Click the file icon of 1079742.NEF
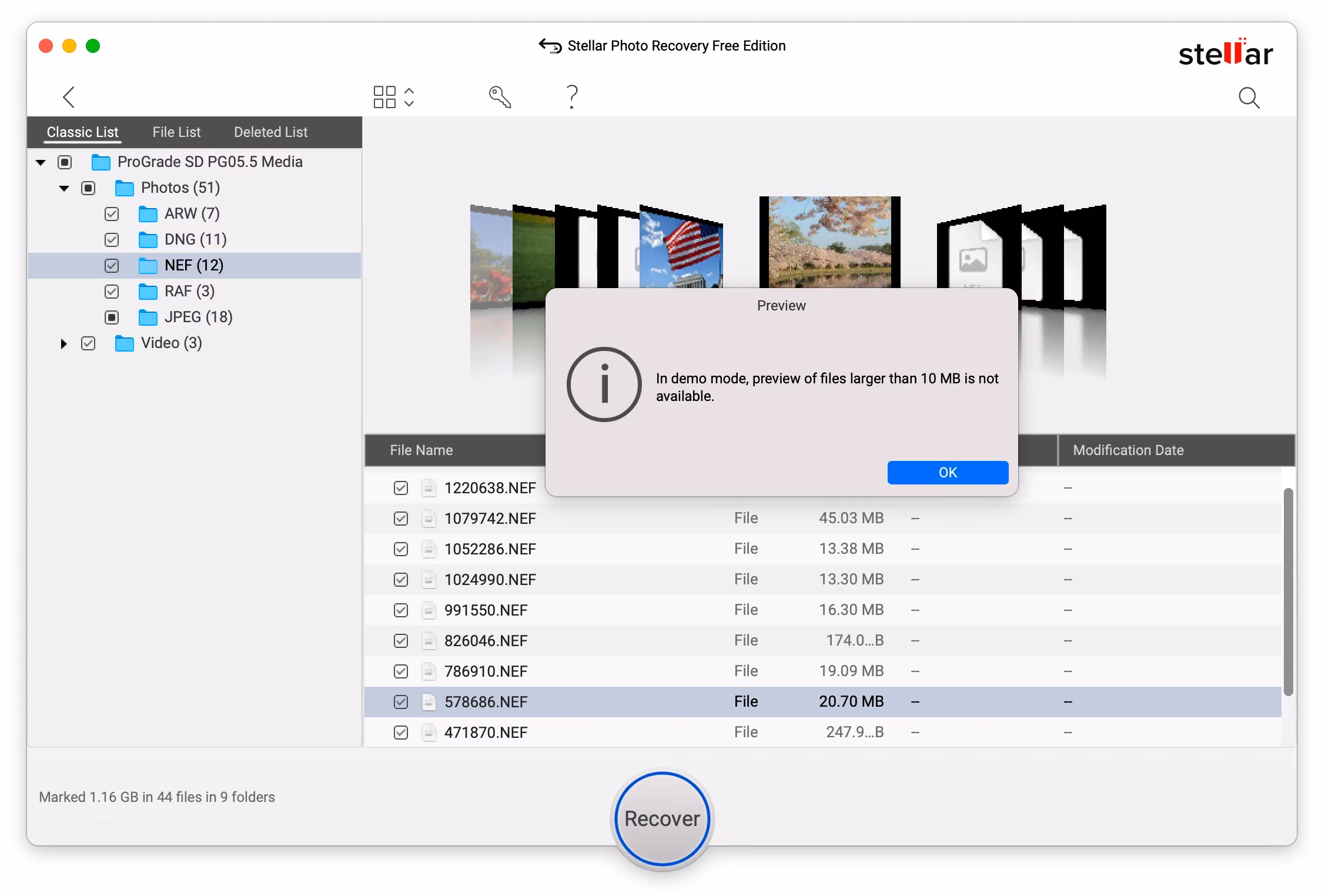This screenshot has width=1325, height=896. point(429,519)
